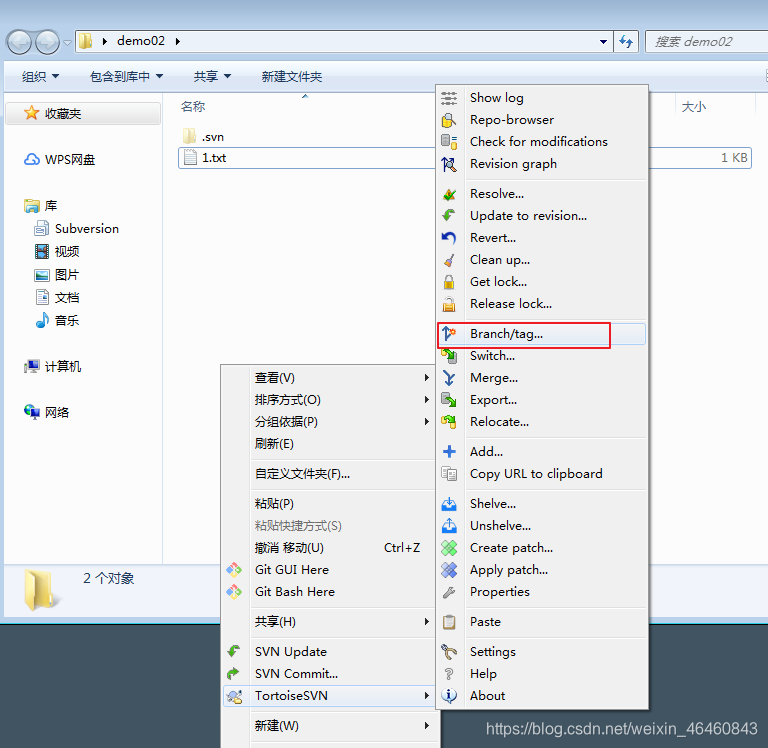Select SVN Commit... from context menu

pos(329,674)
